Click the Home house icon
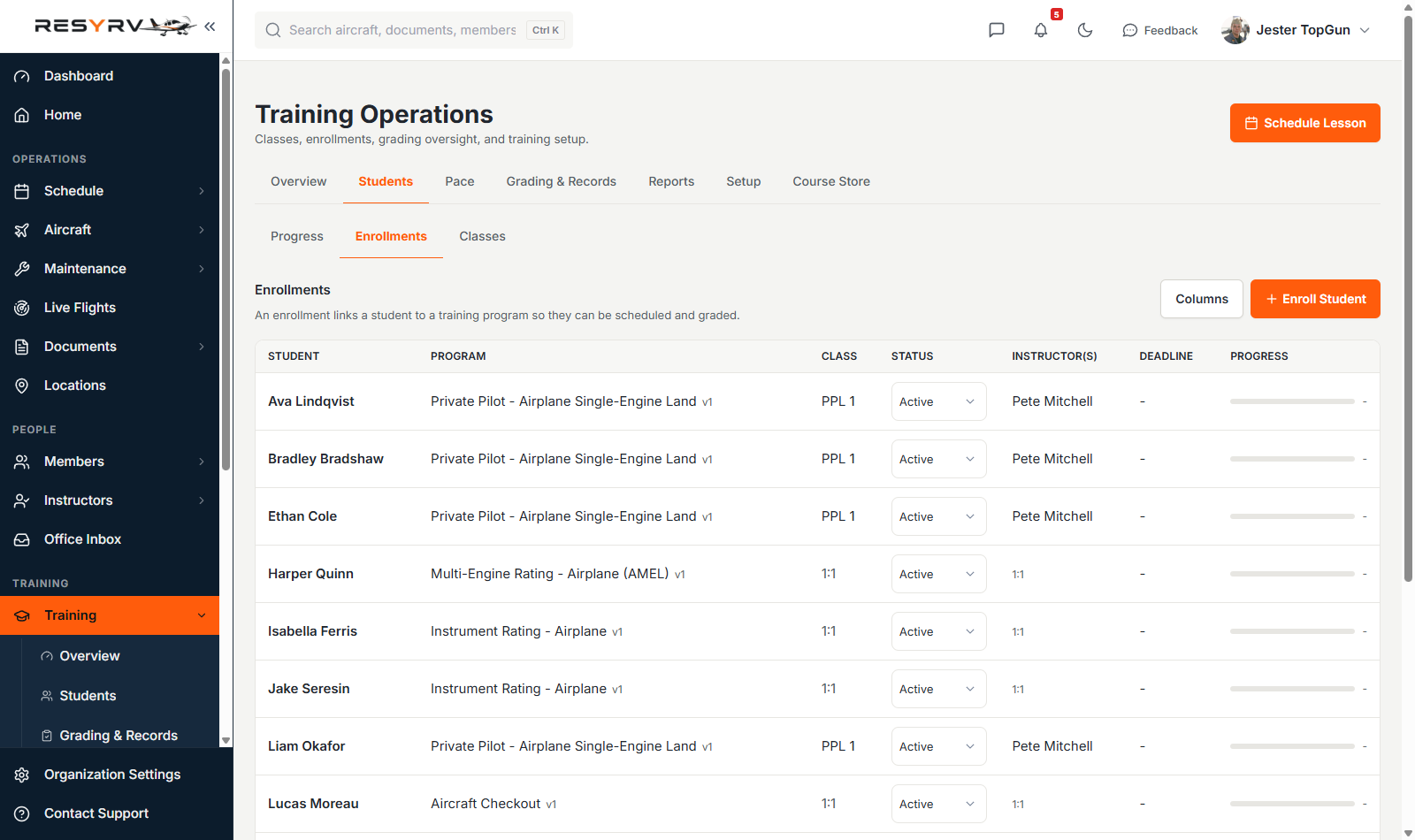The height and width of the screenshot is (840, 1415). (x=22, y=115)
